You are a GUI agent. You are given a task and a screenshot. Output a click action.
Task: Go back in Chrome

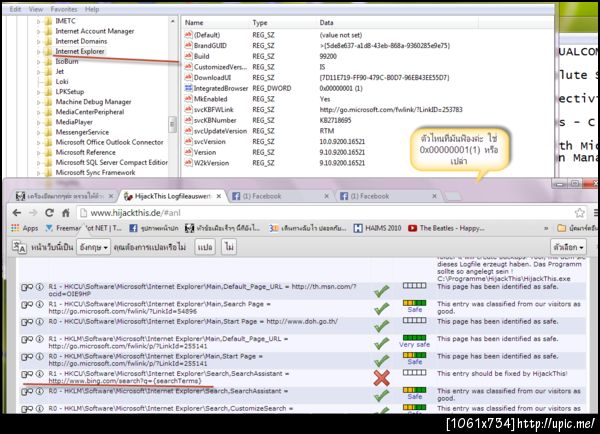pyautogui.click(x=16, y=213)
